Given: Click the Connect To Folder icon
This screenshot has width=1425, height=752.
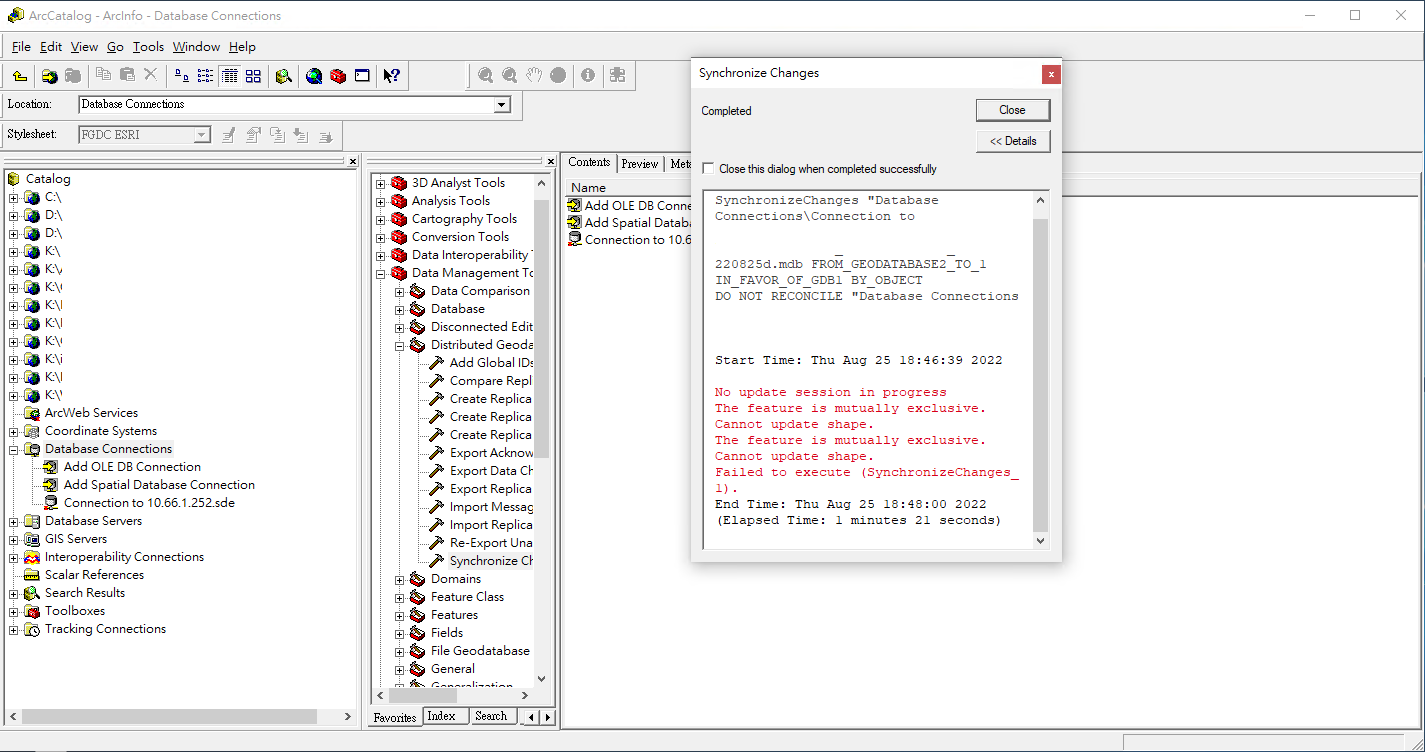Looking at the screenshot, I should pos(49,76).
